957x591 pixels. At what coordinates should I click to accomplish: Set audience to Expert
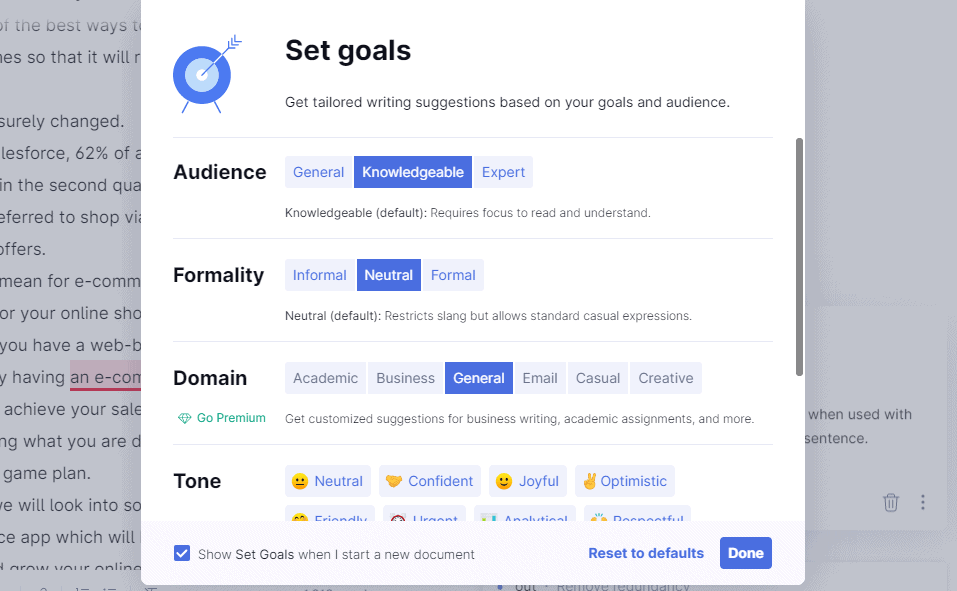coord(503,172)
